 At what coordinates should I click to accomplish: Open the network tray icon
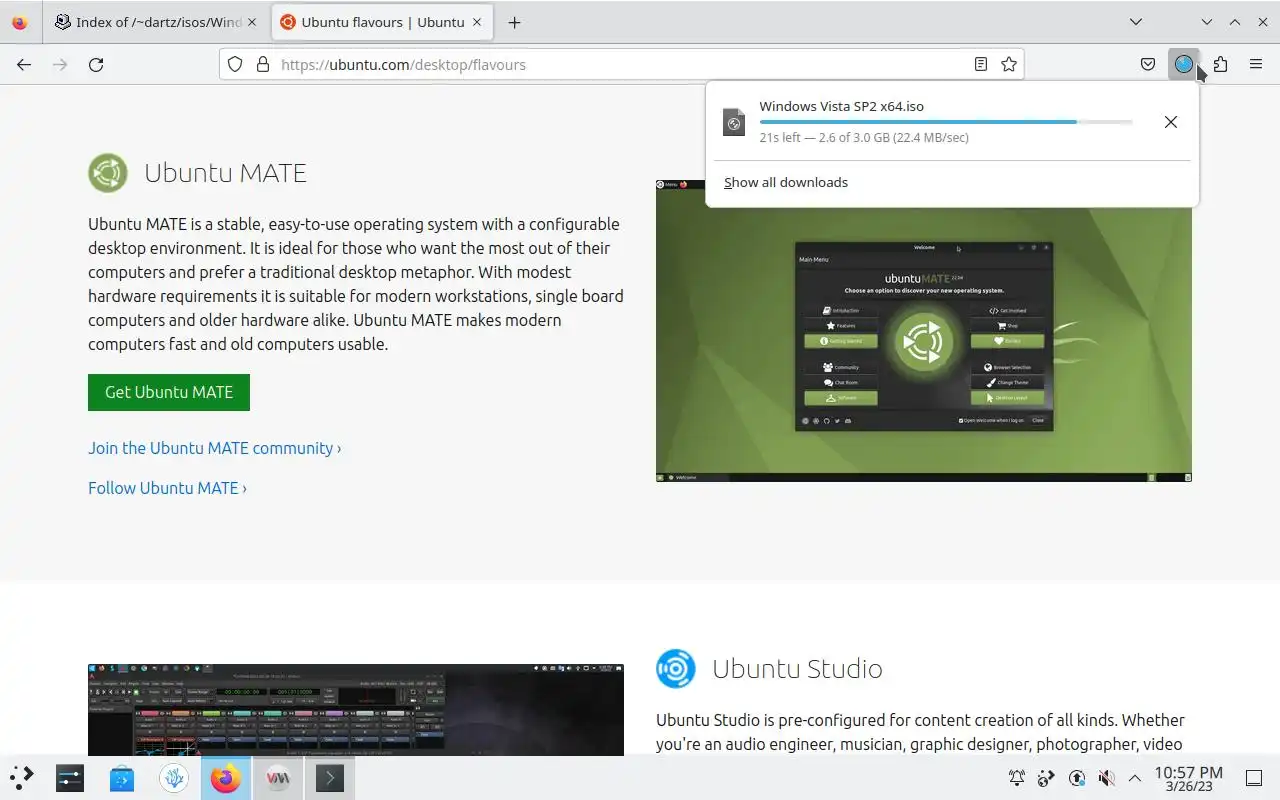click(1047, 777)
